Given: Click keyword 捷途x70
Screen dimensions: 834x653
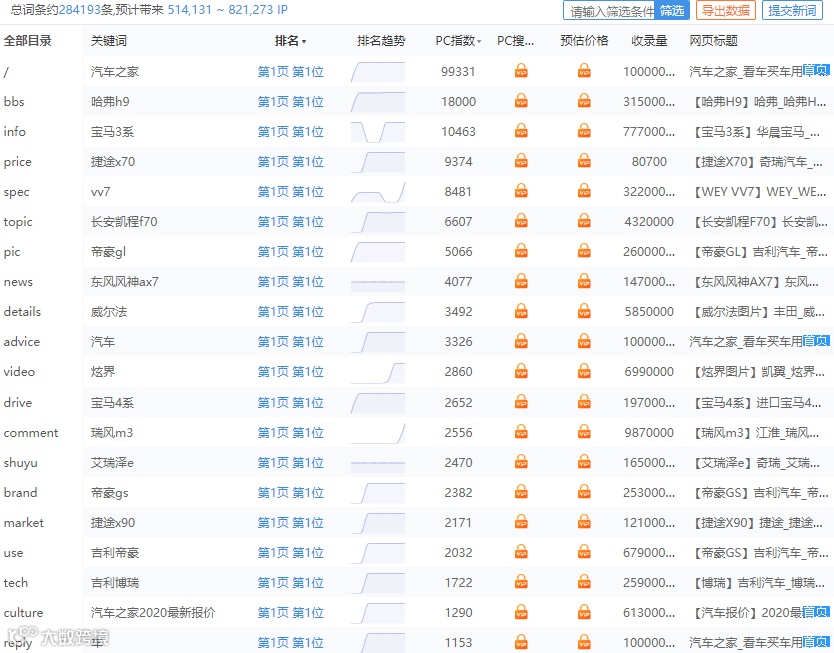Looking at the screenshot, I should click(x=113, y=162).
